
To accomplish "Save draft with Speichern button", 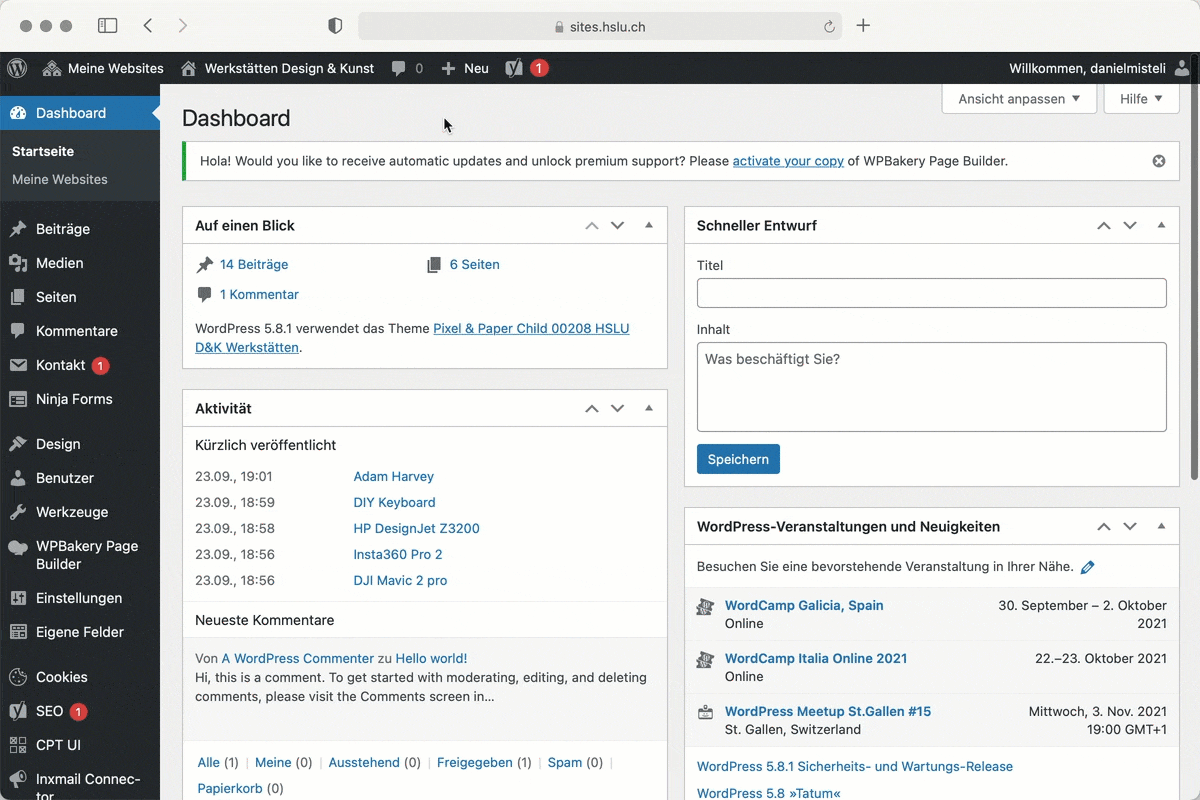I will 738,459.
